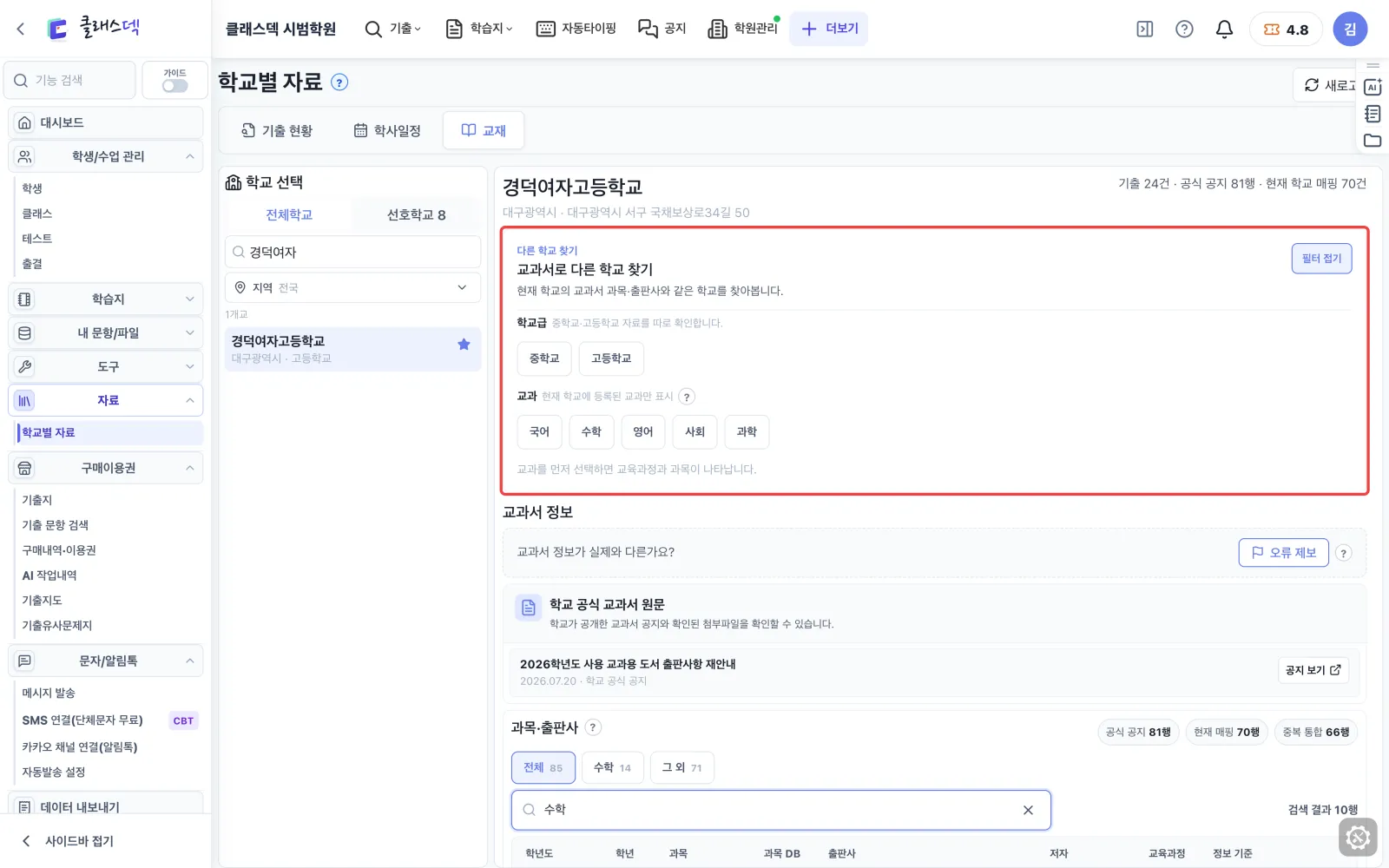Collapse the 자료 sidebar section
The image size is (1389, 868).
coord(106,400)
